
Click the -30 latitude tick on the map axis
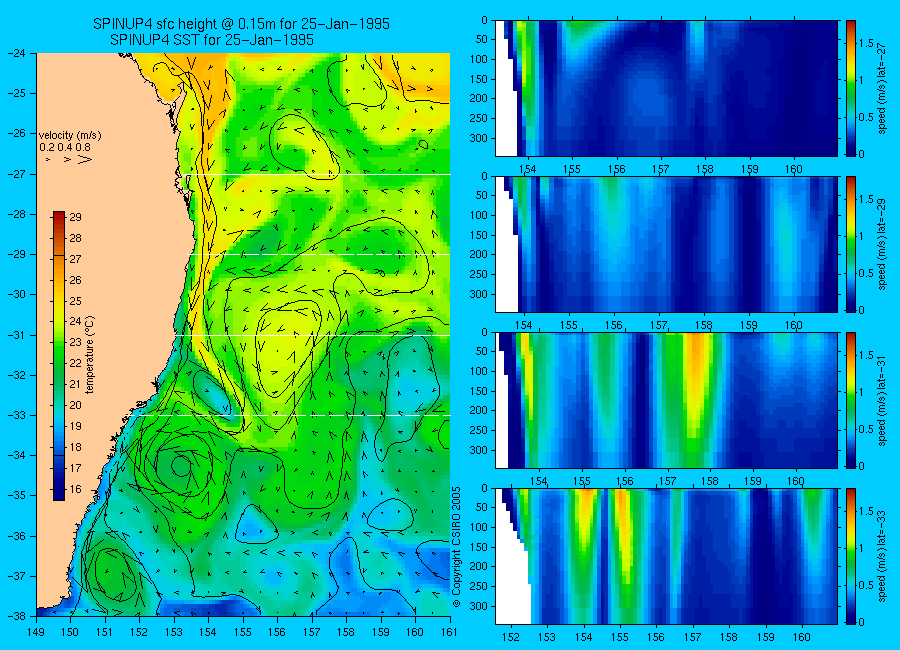(17, 295)
